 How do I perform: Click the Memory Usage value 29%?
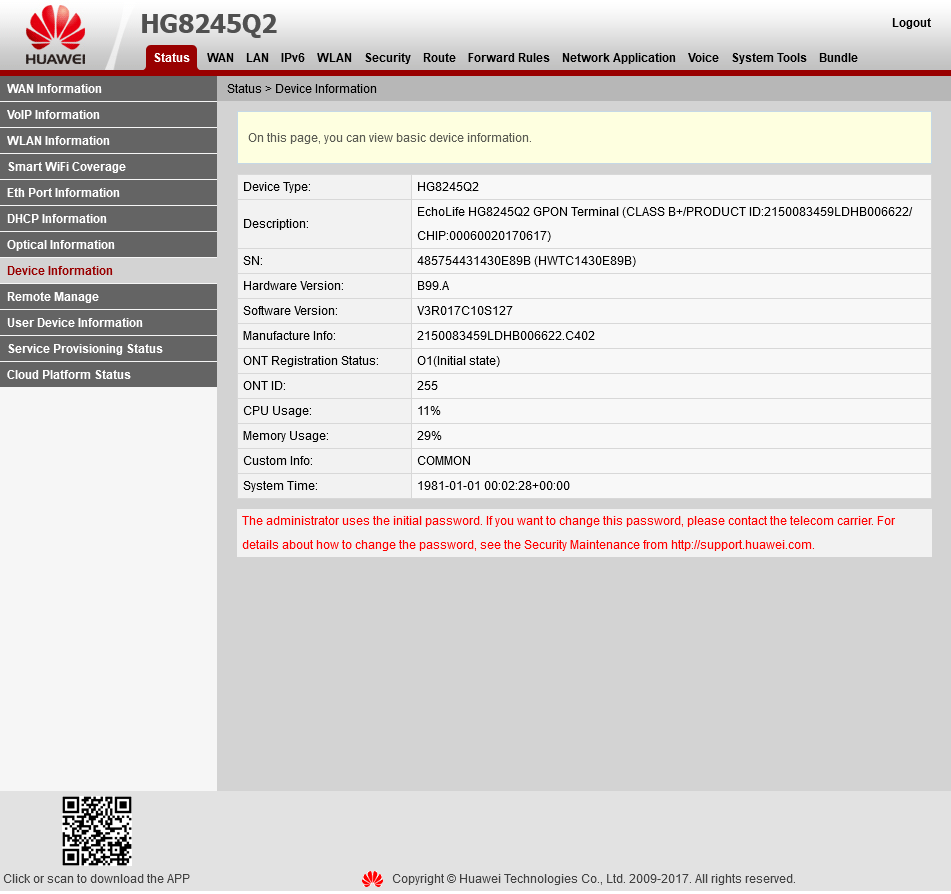click(x=429, y=436)
